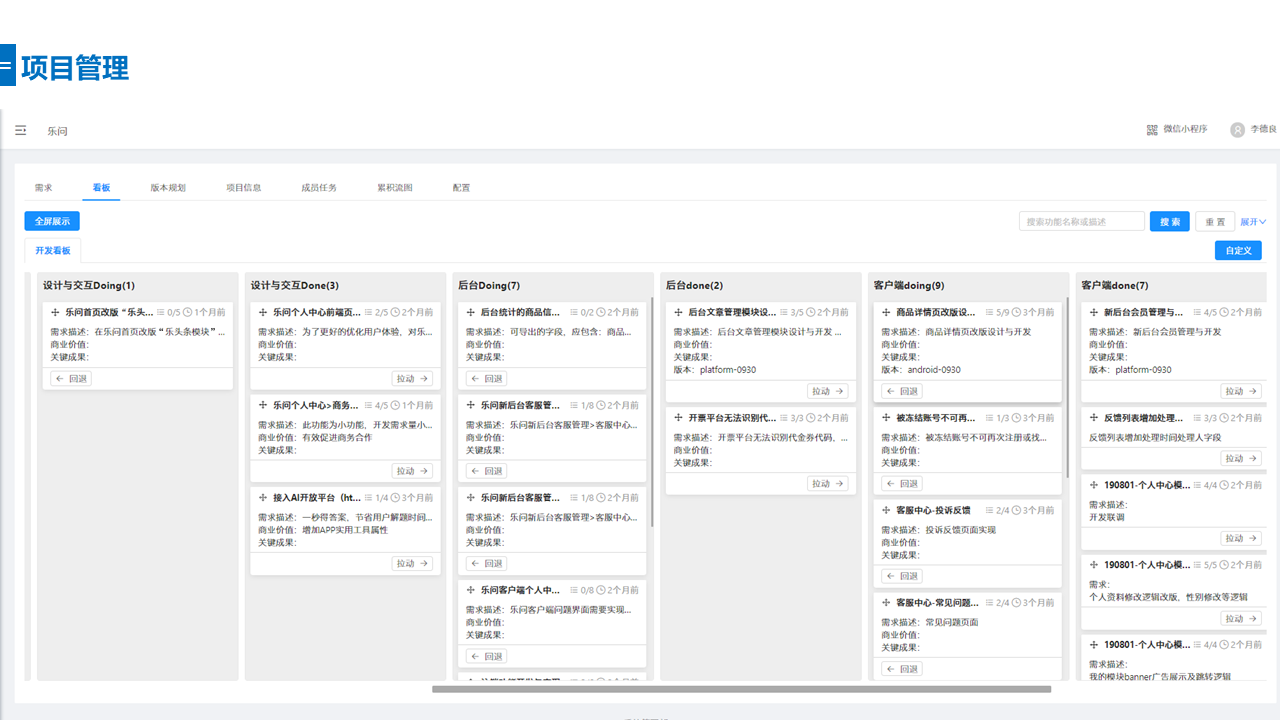Grab move handle of 后台统计的商品信 card
Image resolution: width=1280 pixels, height=720 pixels.
coord(471,312)
